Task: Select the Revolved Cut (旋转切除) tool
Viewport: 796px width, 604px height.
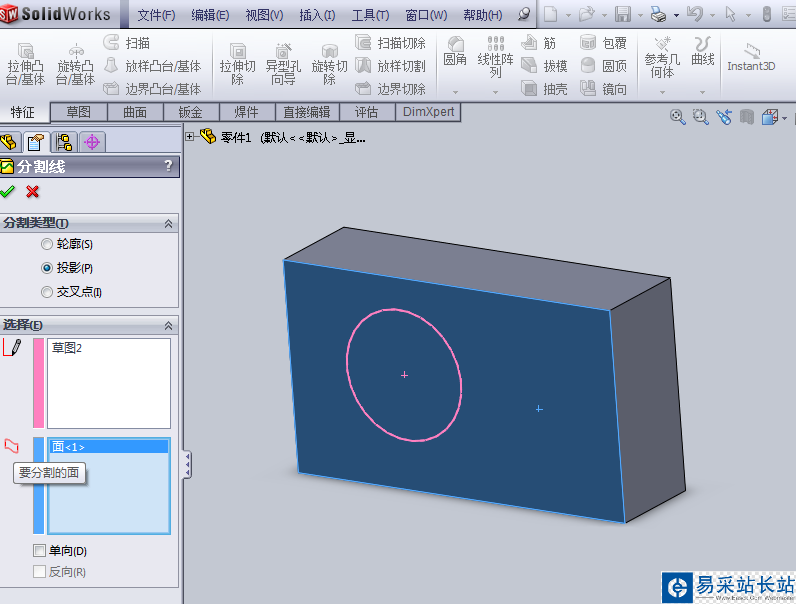Action: pyautogui.click(x=329, y=64)
